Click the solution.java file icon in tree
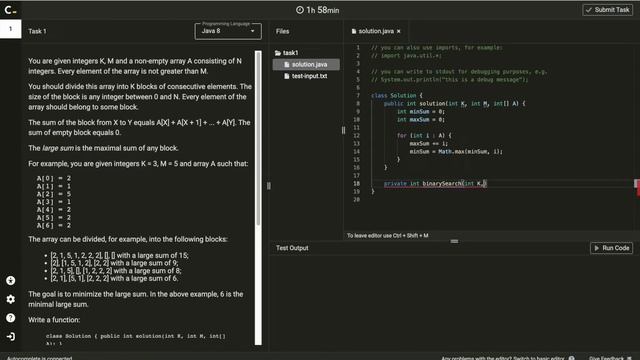The width and height of the screenshot is (640, 360). coord(287,64)
